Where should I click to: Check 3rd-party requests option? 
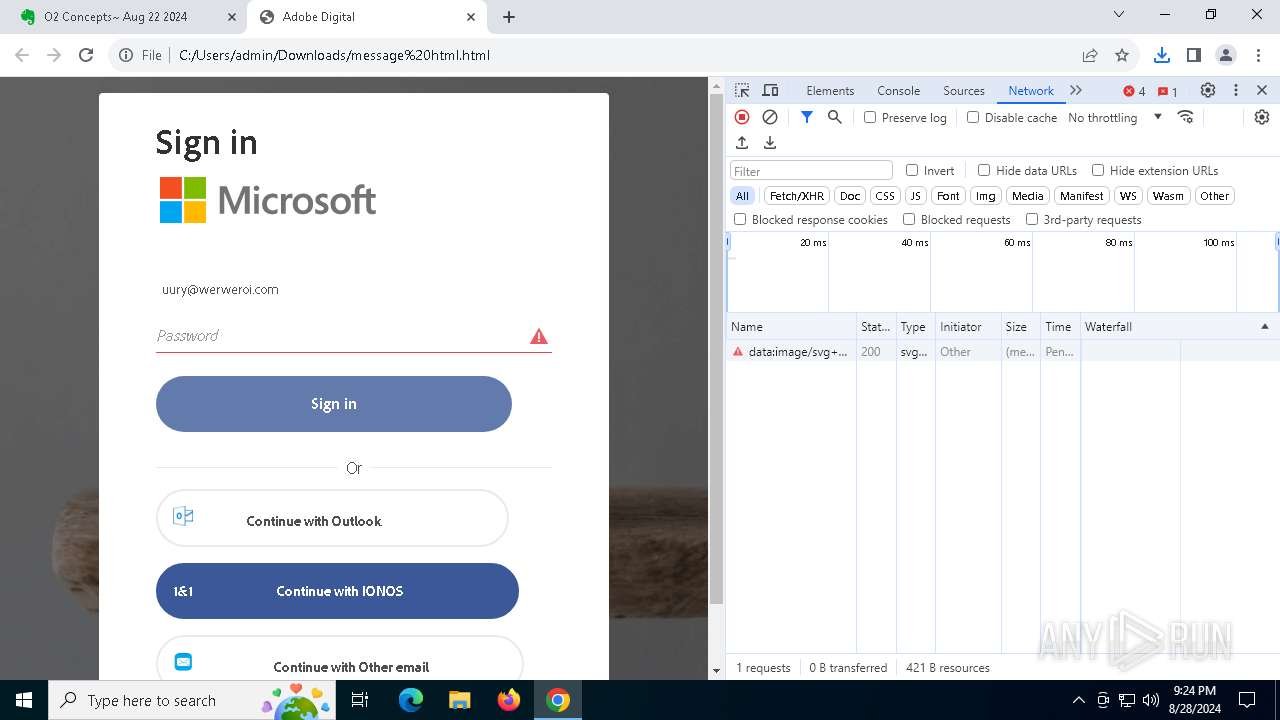1032,219
